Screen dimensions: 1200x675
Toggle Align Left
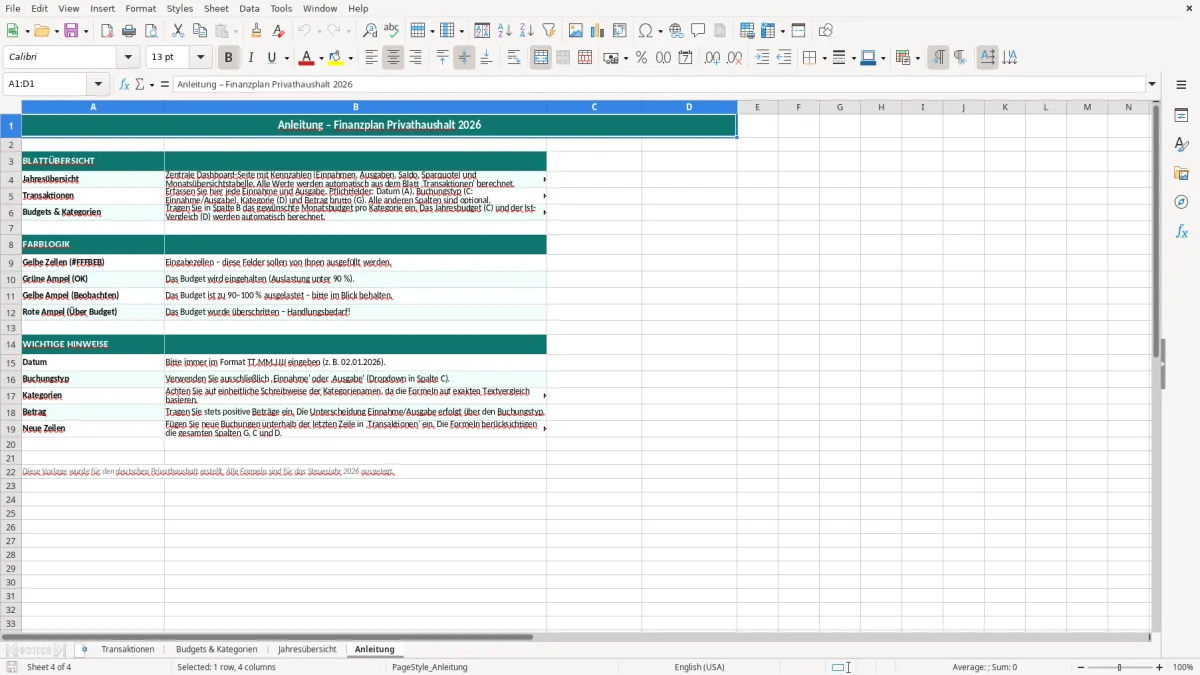click(x=371, y=58)
